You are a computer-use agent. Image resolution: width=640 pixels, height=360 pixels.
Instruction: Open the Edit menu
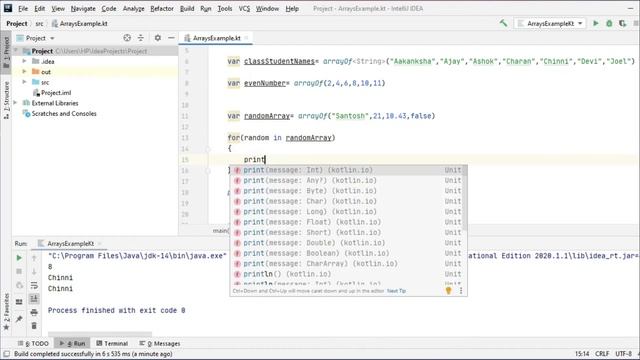(40, 9)
